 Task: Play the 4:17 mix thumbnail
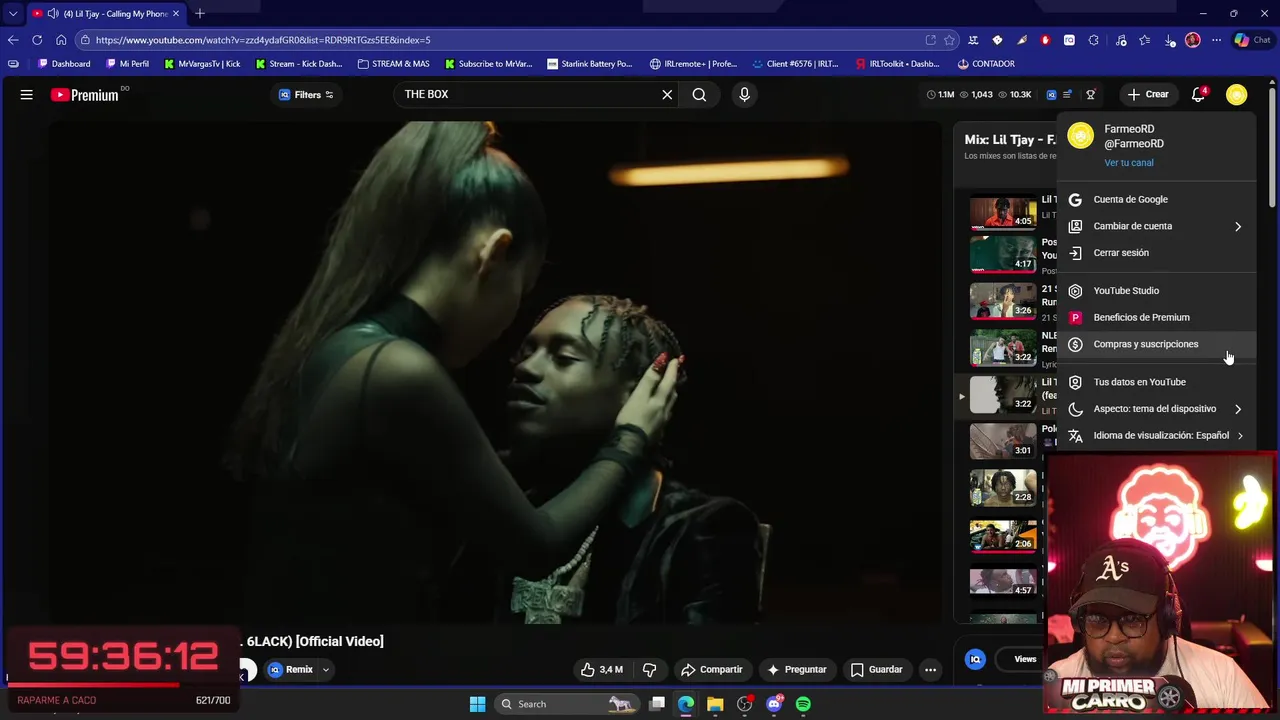point(1003,254)
